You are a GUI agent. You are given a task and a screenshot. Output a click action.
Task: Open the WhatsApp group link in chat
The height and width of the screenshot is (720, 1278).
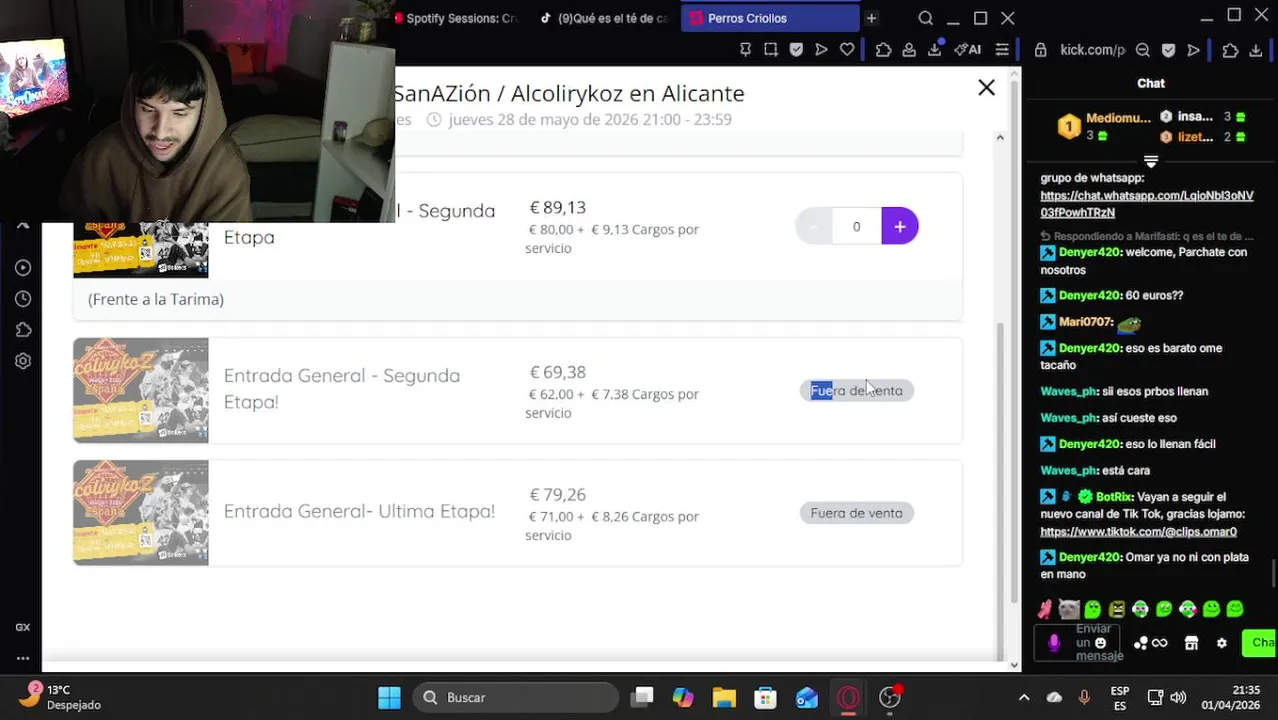1146,204
